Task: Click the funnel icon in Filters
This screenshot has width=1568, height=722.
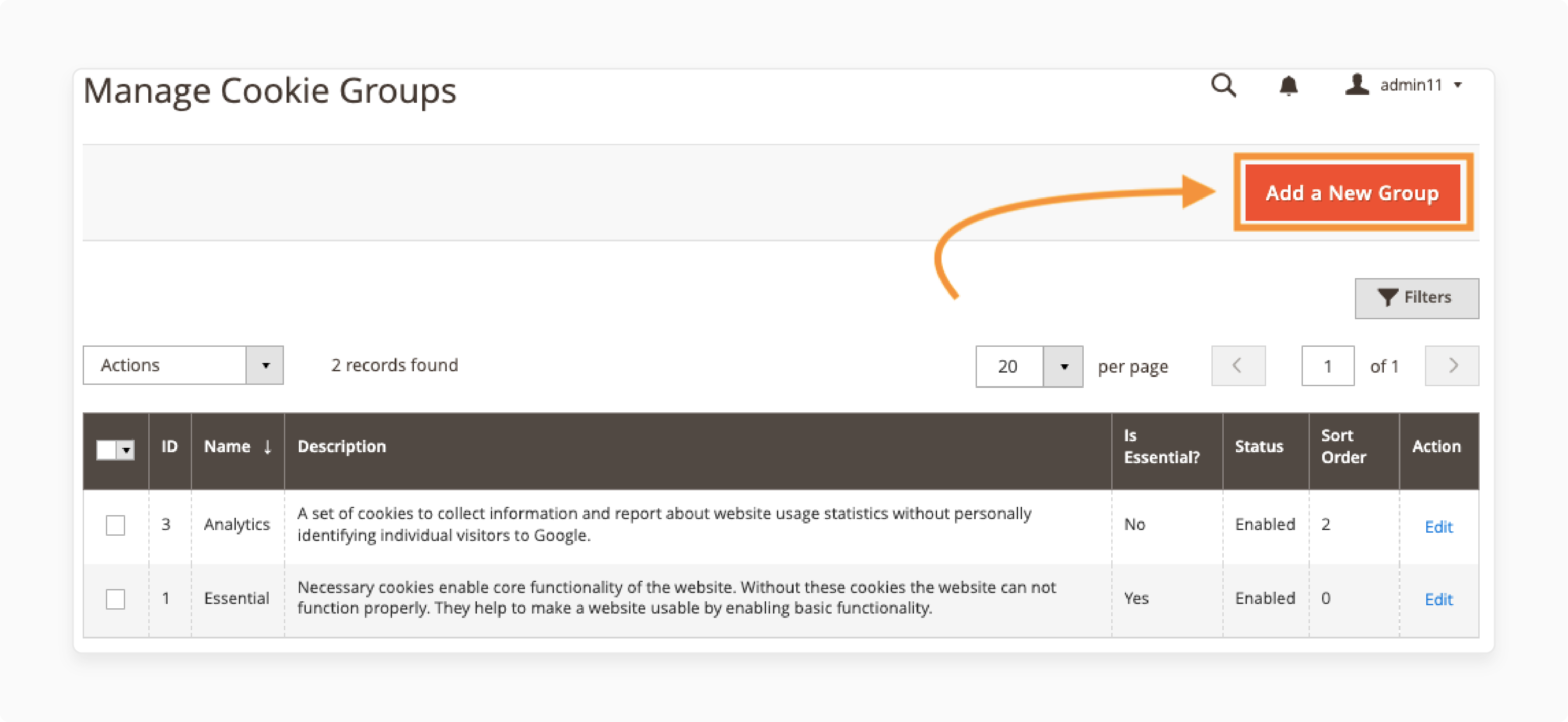Action: pyautogui.click(x=1387, y=297)
